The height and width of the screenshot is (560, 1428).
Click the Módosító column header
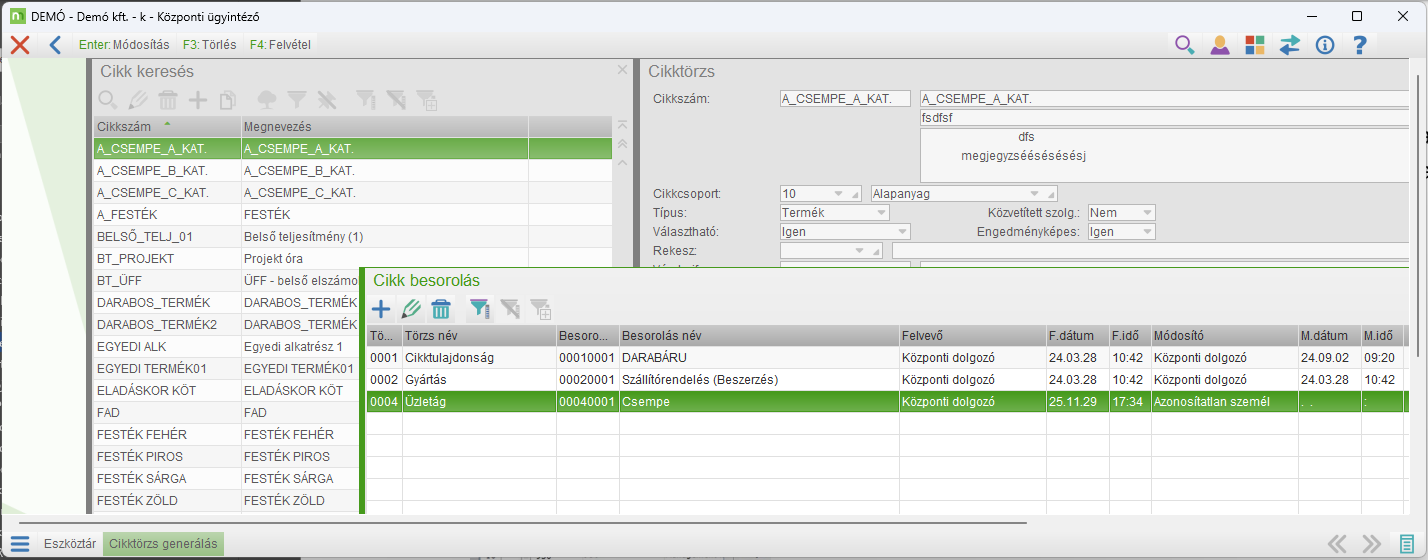(1224, 335)
